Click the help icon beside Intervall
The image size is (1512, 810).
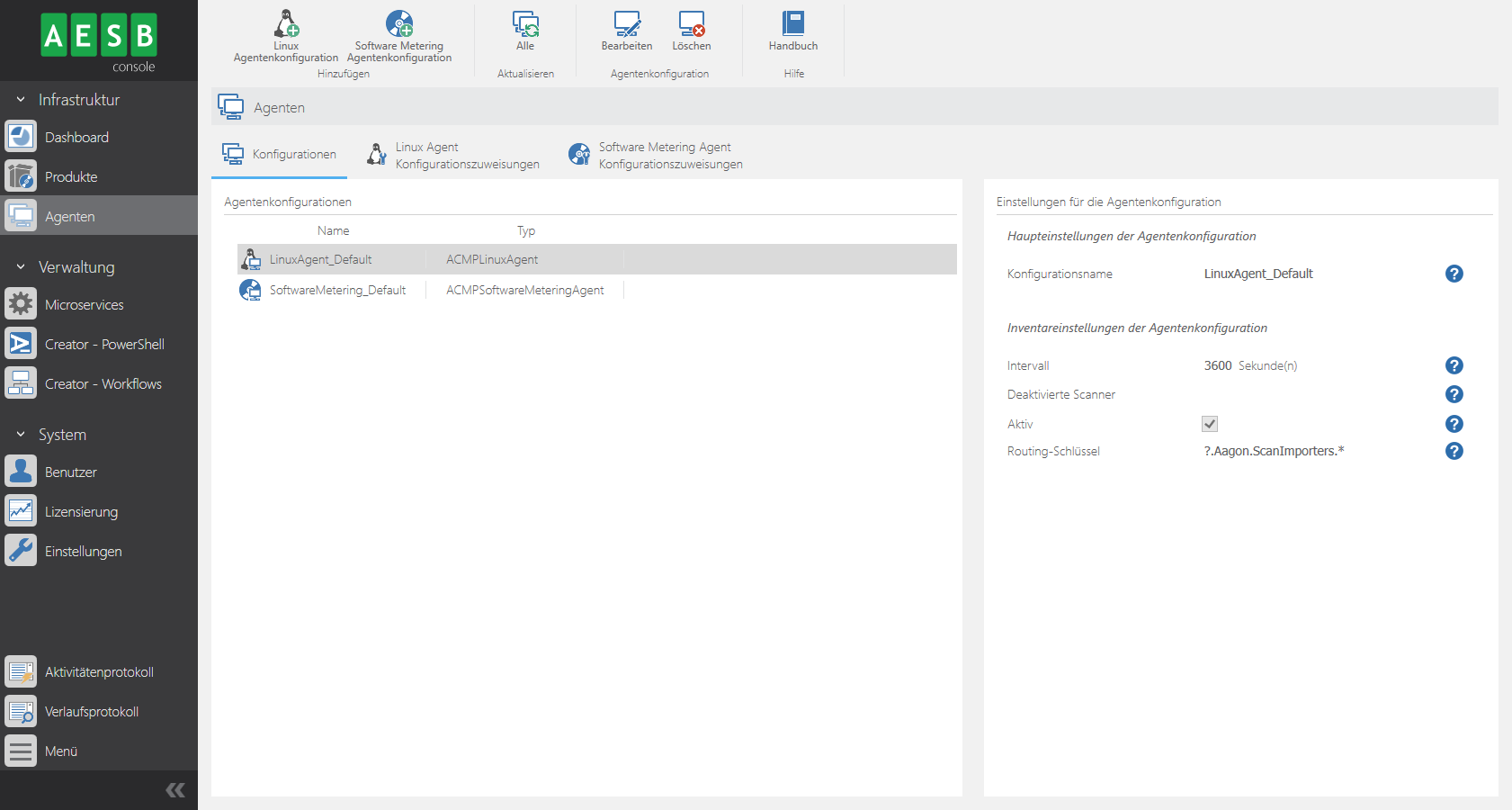pos(1454,365)
